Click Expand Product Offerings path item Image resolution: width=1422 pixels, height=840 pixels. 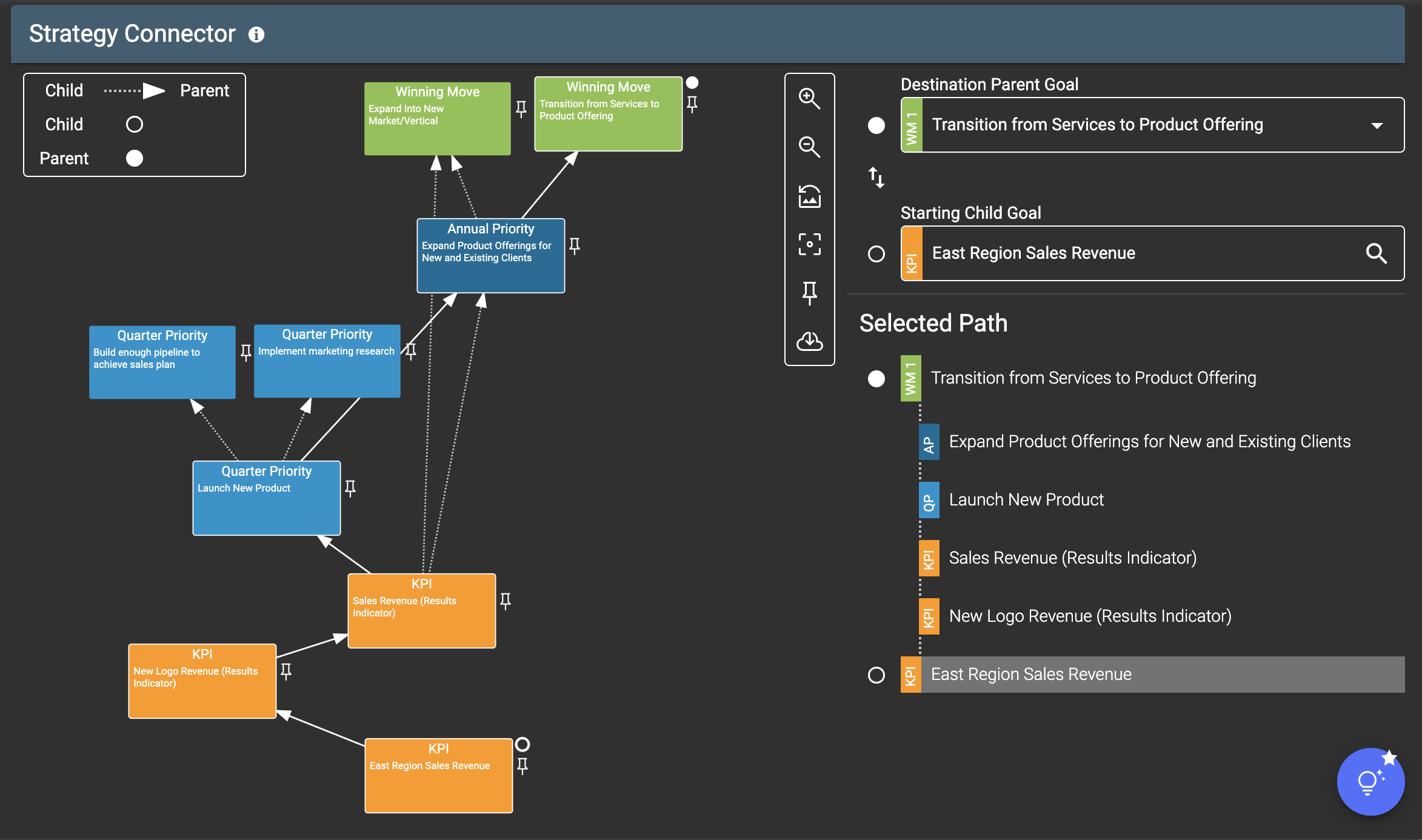tap(1149, 442)
